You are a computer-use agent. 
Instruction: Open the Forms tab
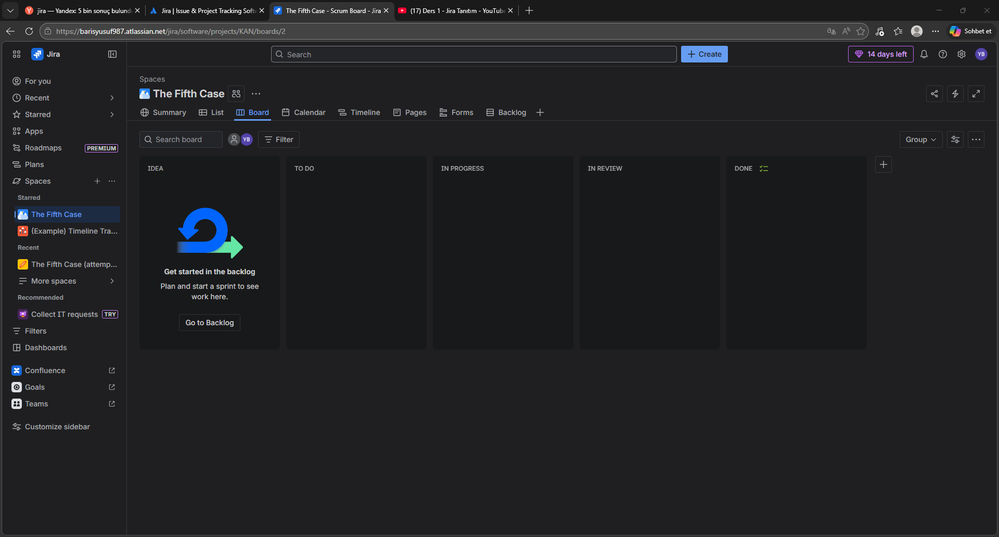[456, 113]
